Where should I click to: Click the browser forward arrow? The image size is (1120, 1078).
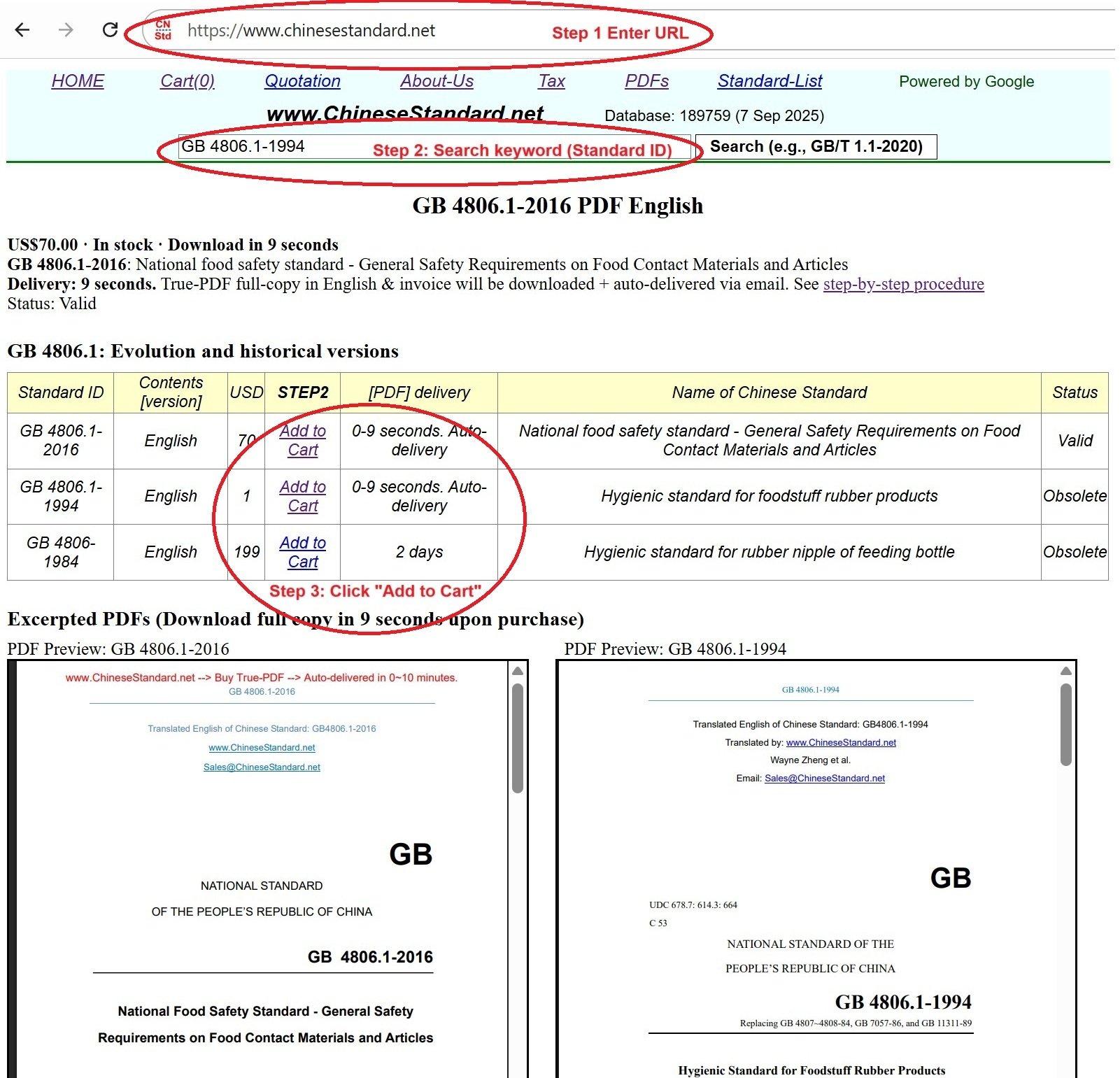point(66,30)
